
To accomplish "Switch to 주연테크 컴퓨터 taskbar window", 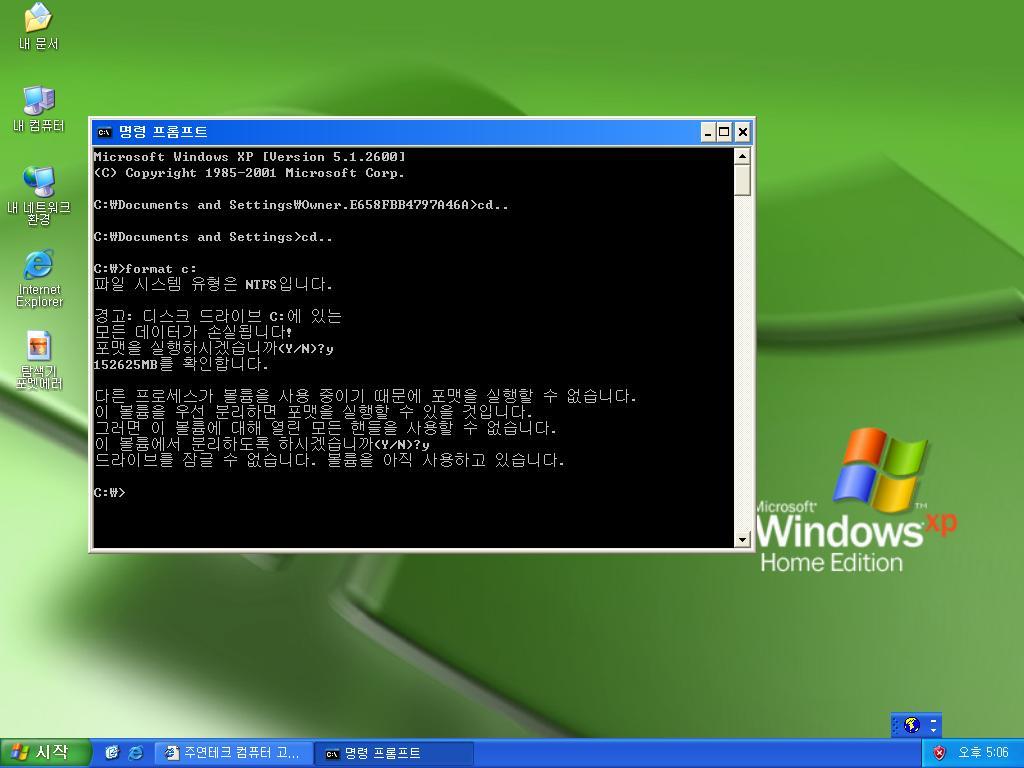I will (x=232, y=753).
